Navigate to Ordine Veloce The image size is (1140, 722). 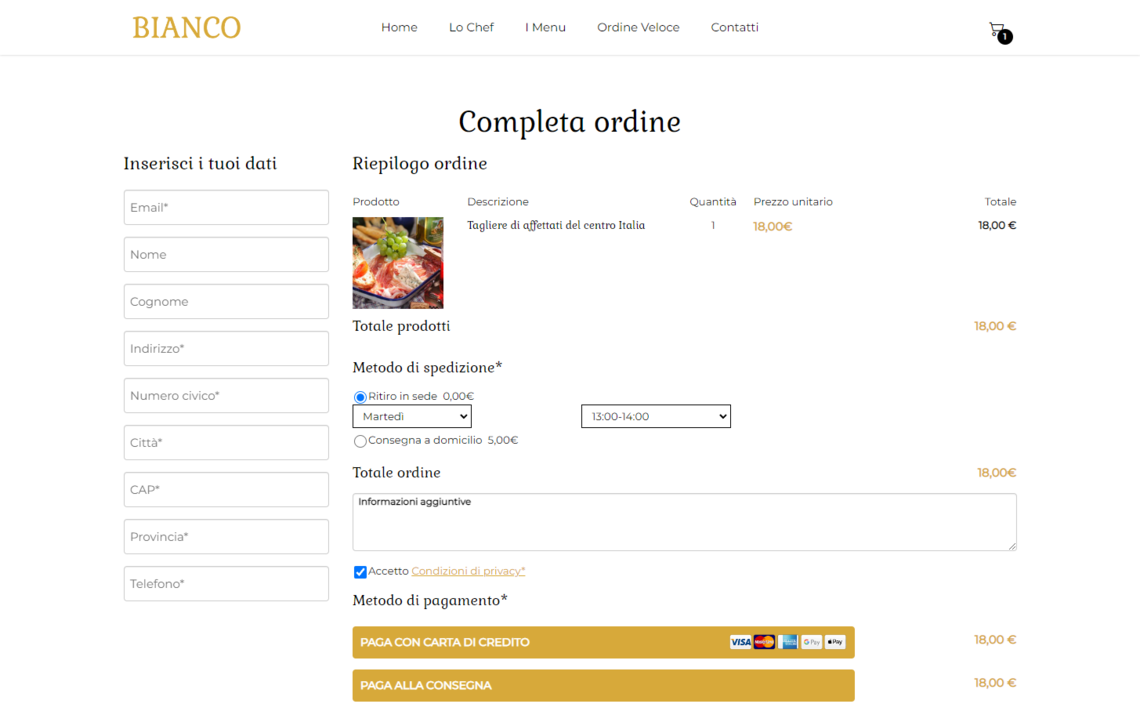point(638,27)
